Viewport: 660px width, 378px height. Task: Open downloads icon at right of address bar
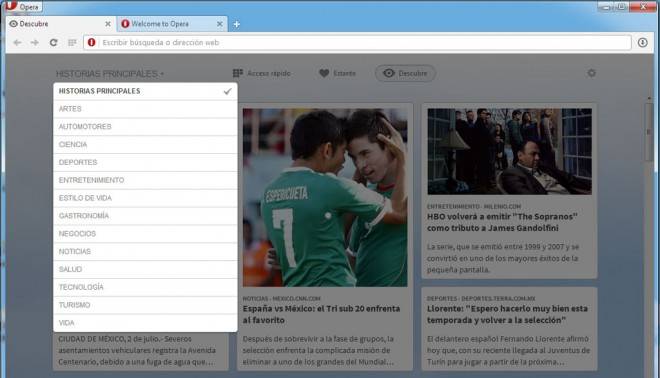point(642,43)
